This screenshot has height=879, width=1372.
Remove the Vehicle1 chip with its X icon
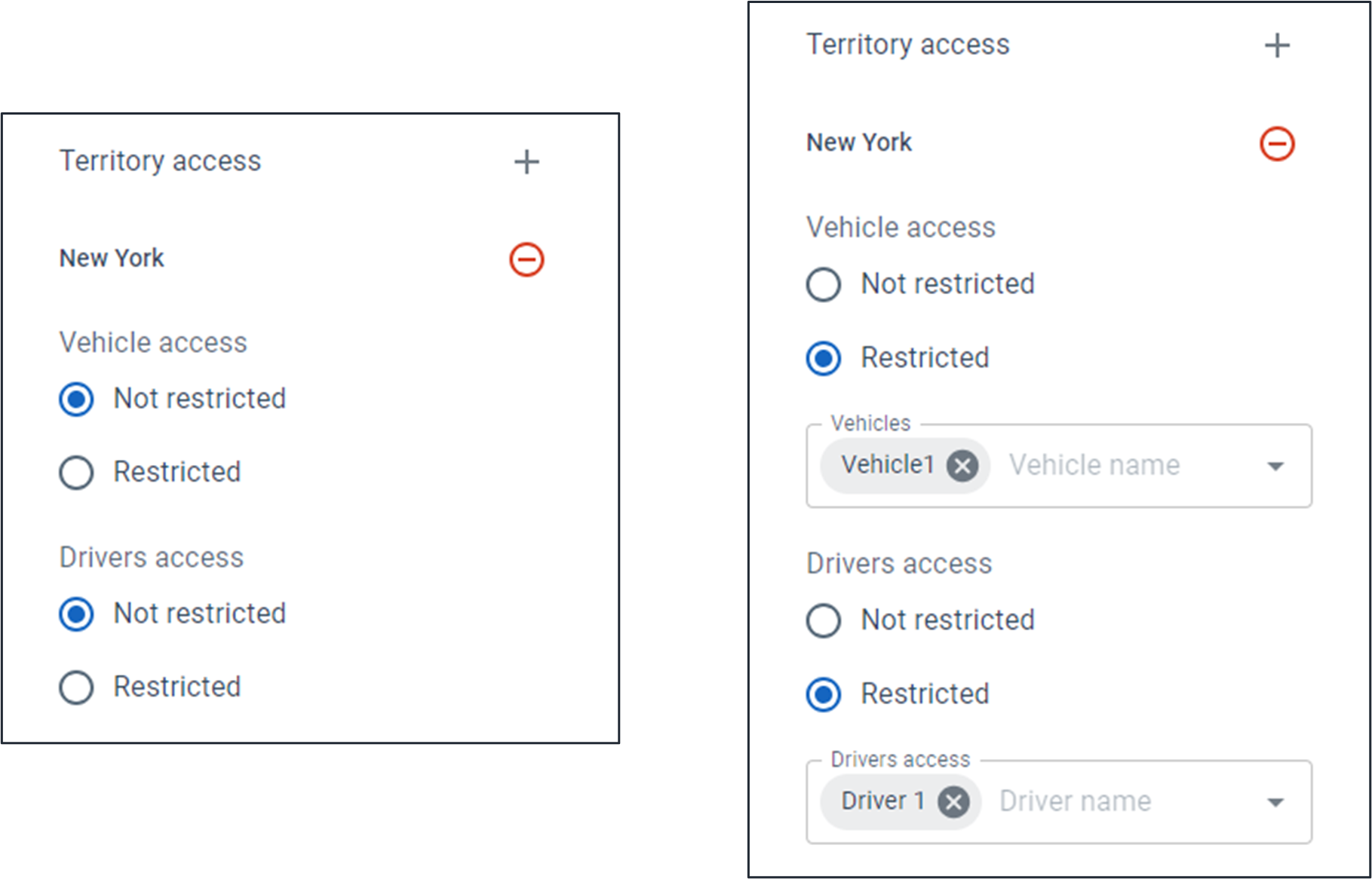click(963, 466)
